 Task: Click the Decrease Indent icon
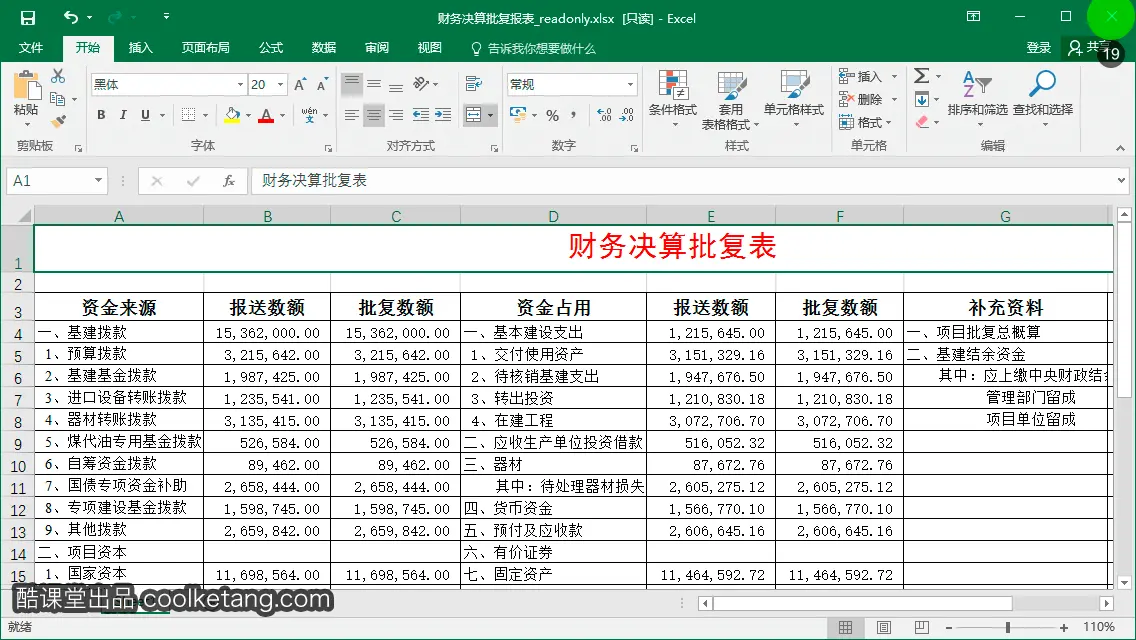click(420, 115)
